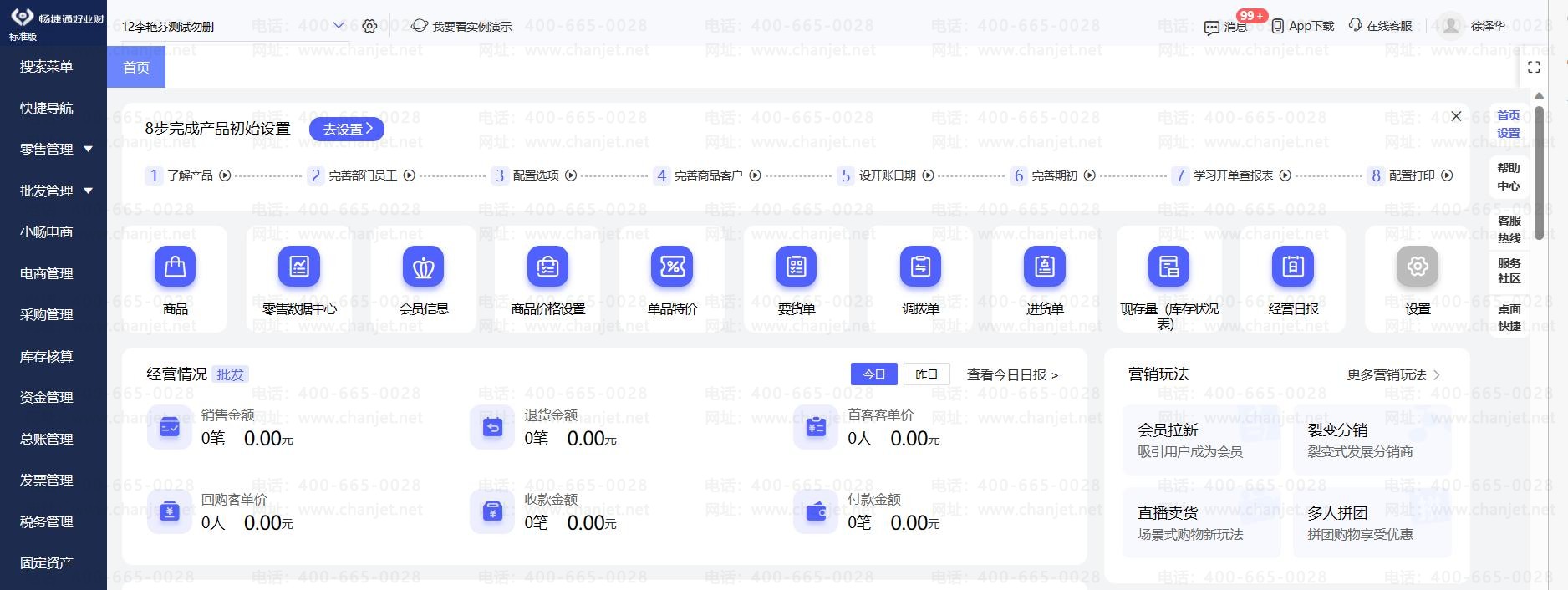Open 查看今日日报 link
This screenshot has width=1568, height=590.
coord(1012,375)
